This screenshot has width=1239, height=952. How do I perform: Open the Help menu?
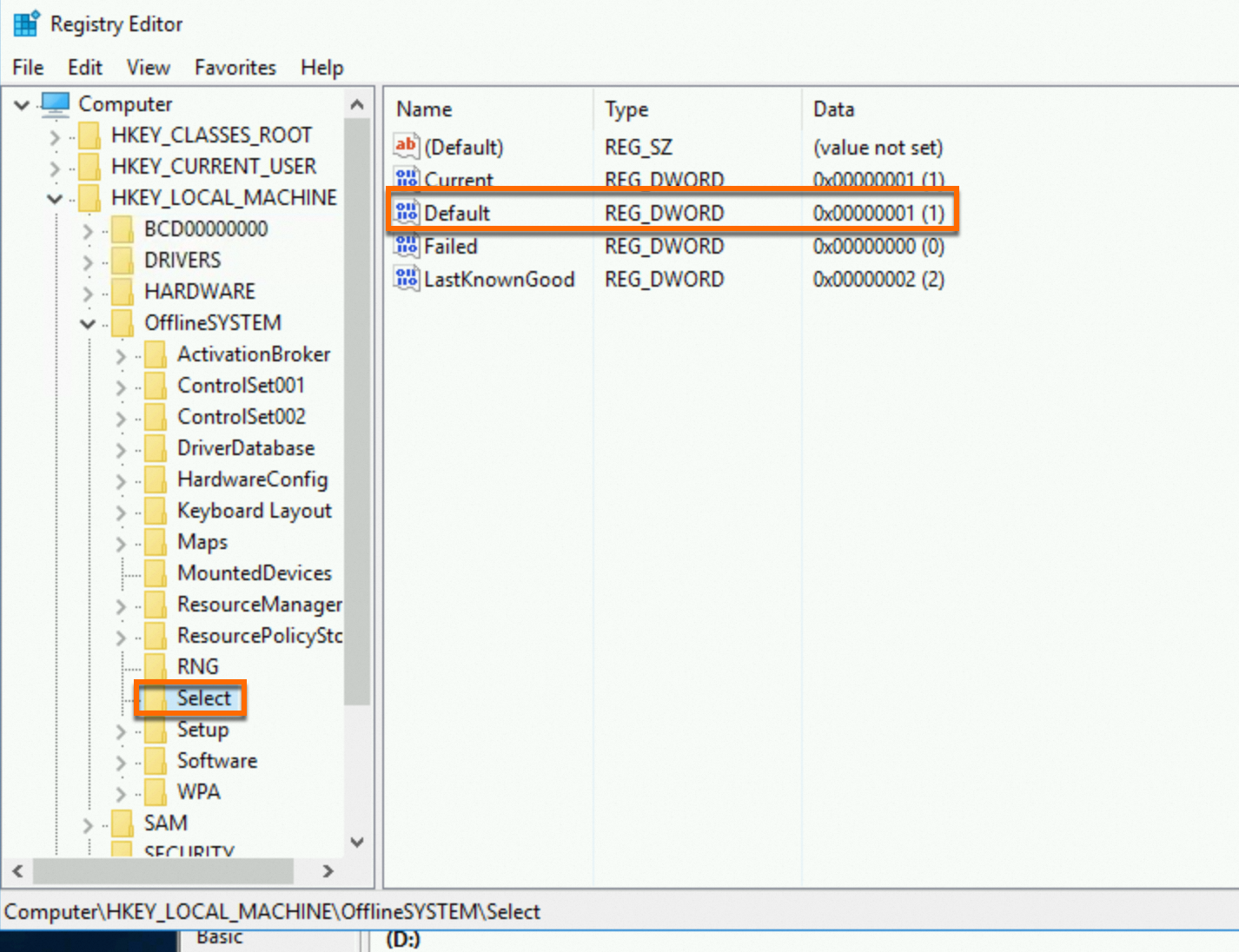pyautogui.click(x=322, y=67)
